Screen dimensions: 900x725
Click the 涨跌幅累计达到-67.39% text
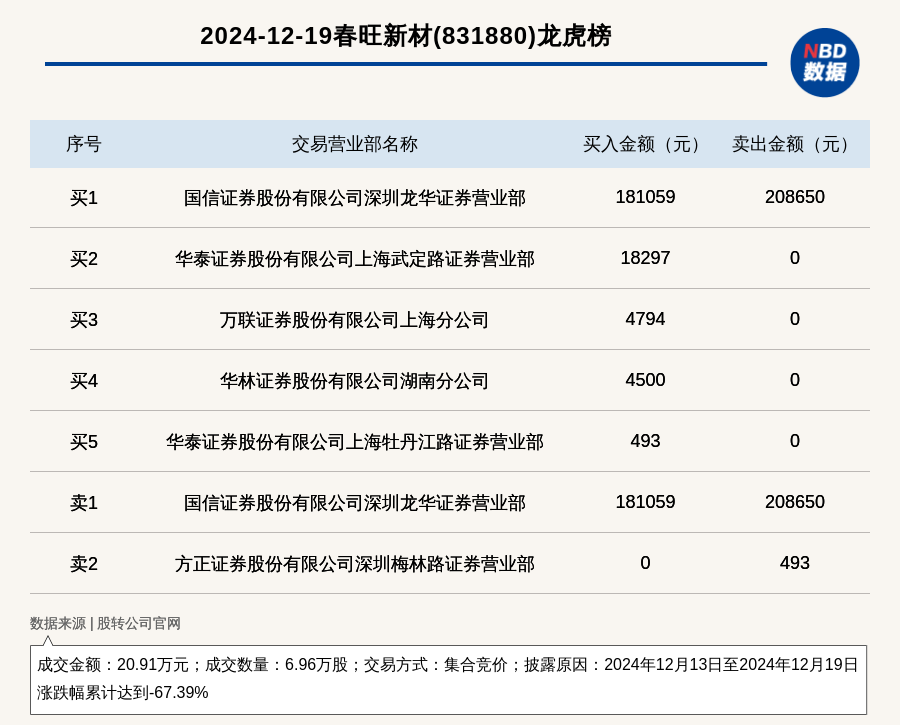[x=122, y=692]
